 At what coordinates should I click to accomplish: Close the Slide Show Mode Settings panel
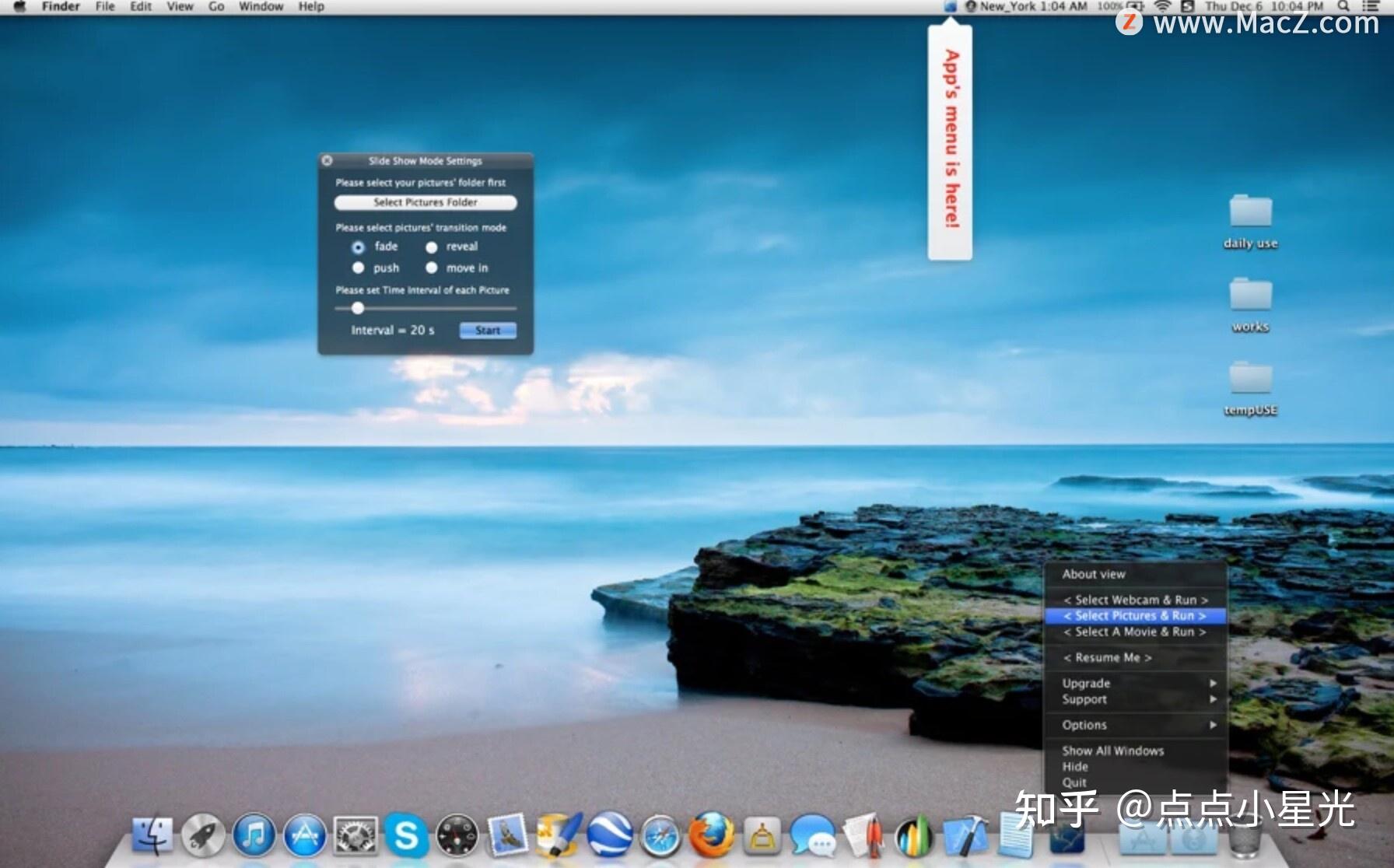pos(327,161)
